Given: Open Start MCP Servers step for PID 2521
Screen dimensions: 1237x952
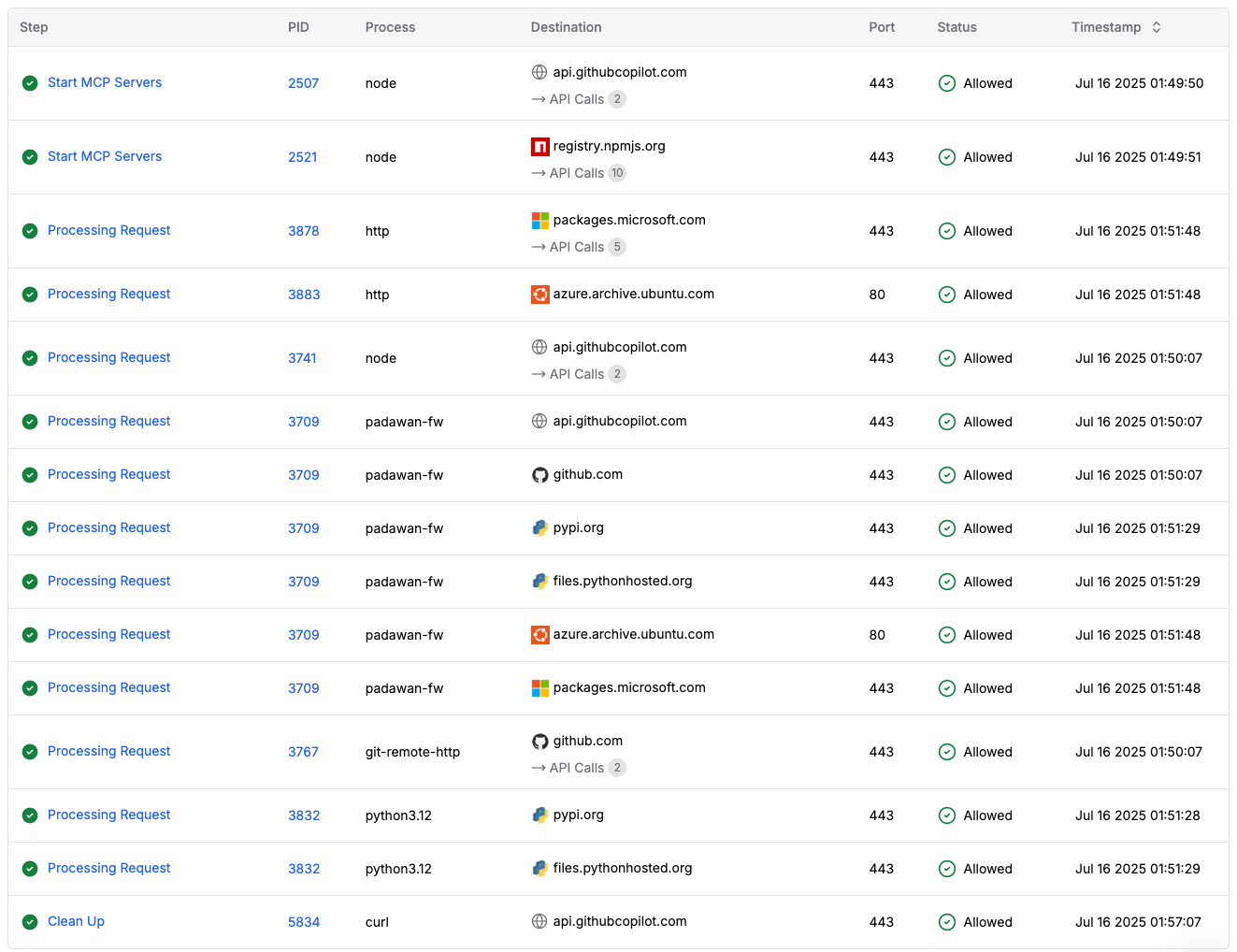Looking at the screenshot, I should click(105, 156).
